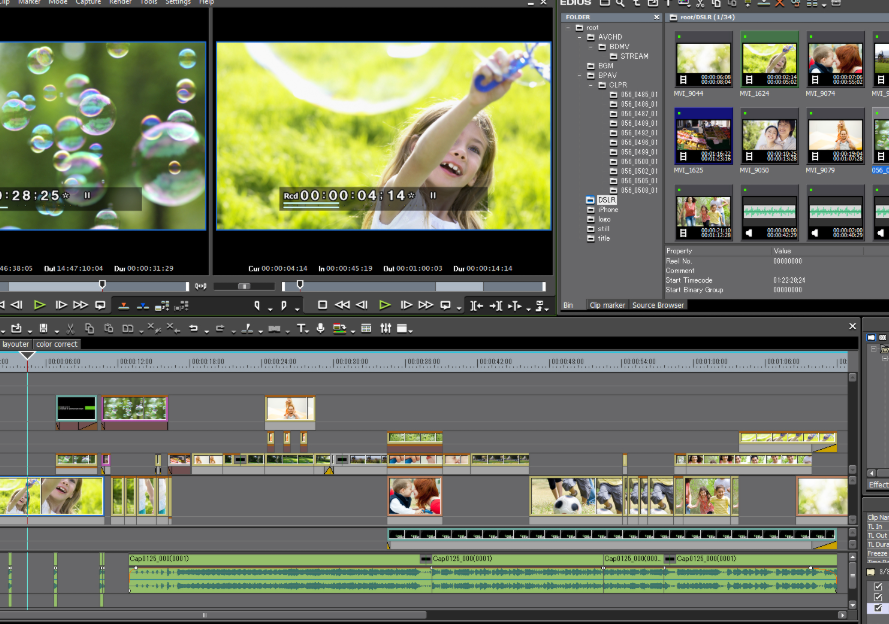
Task: Select the cut scissors icon
Action: [x=70, y=328]
